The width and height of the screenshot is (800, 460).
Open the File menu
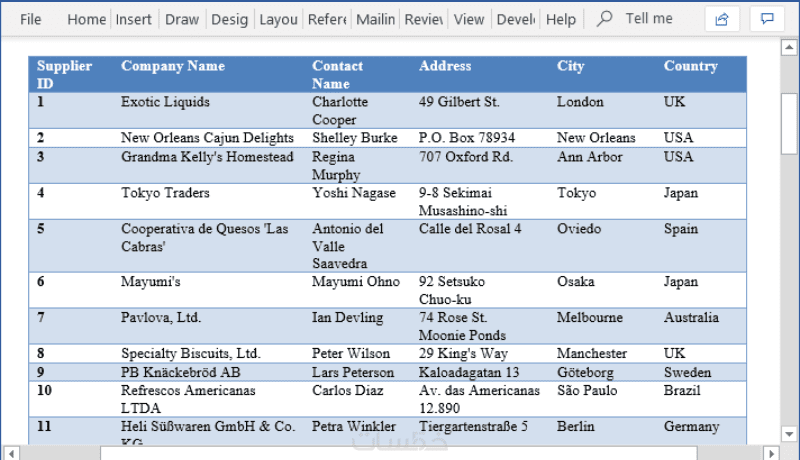(31, 19)
